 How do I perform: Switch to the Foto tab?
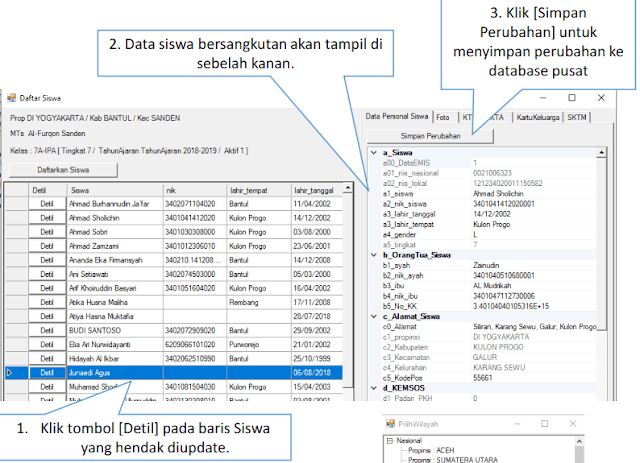tap(443, 118)
